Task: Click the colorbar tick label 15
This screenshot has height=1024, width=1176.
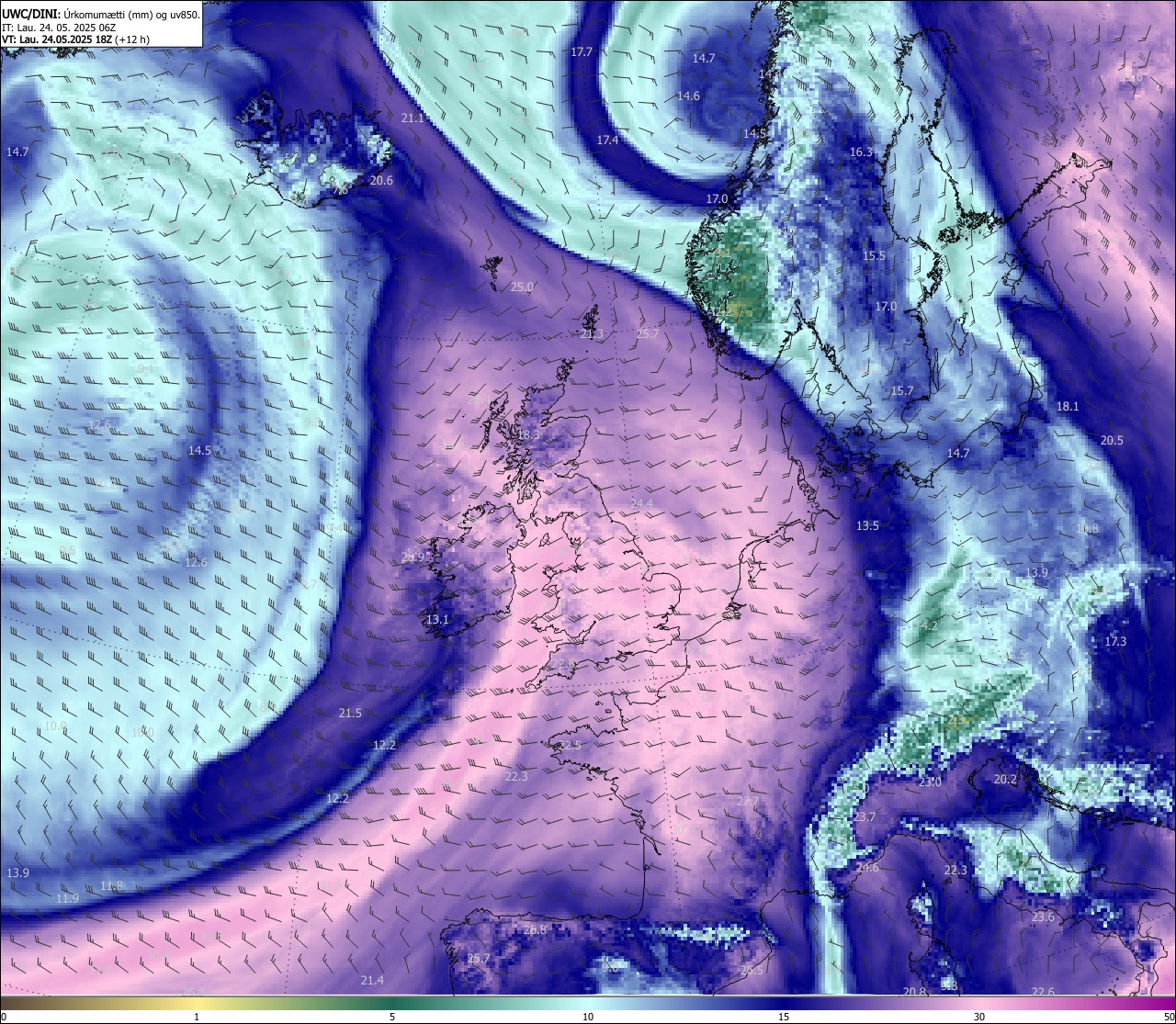Action: (x=784, y=1017)
